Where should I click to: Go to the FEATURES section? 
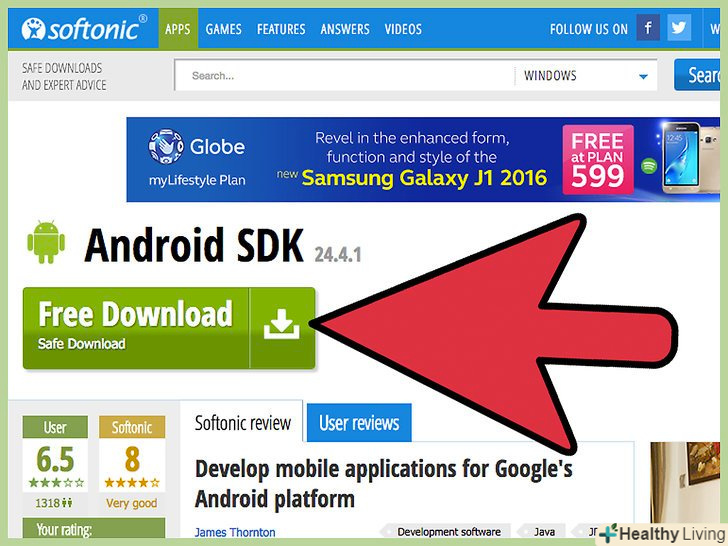tap(281, 29)
